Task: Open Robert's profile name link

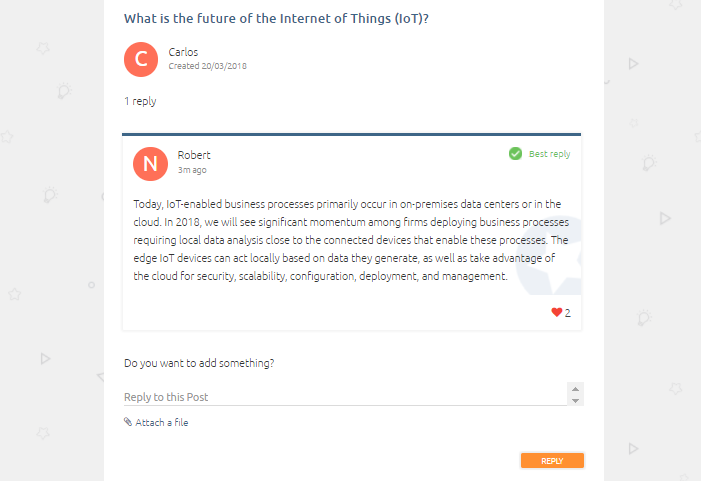Action: pos(194,155)
